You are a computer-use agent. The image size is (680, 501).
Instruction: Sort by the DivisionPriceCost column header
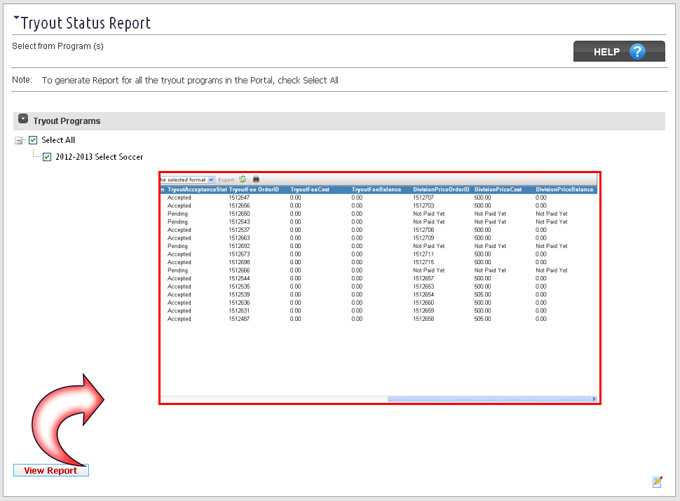498,190
